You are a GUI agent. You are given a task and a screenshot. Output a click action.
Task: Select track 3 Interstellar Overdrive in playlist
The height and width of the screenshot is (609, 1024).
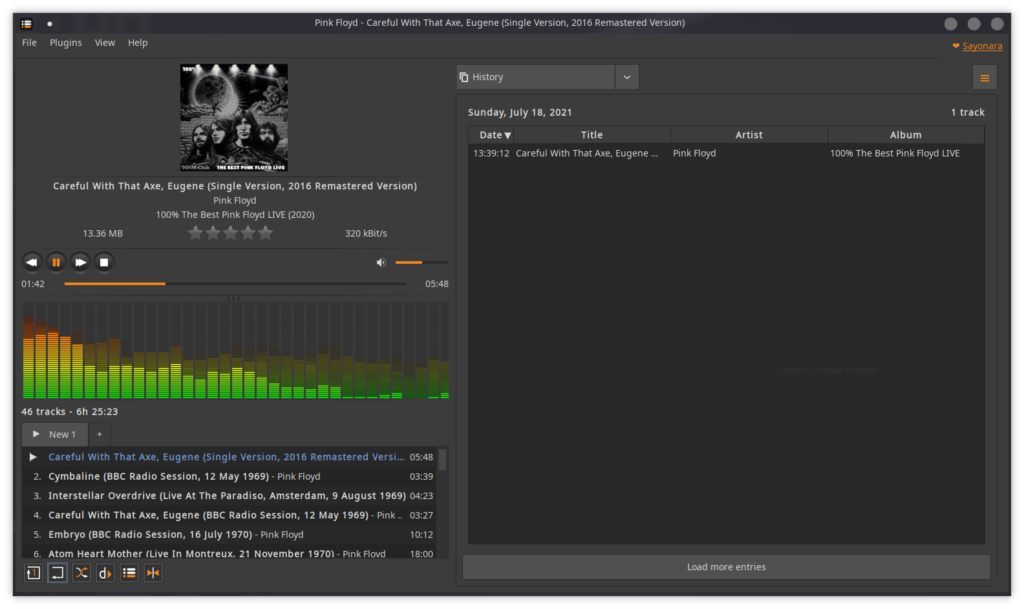tap(229, 496)
